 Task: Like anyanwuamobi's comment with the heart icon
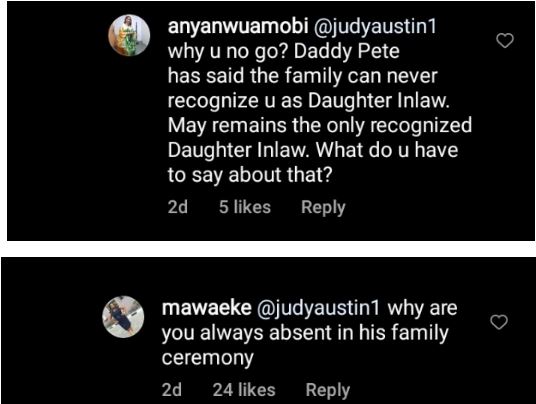pos(505,41)
